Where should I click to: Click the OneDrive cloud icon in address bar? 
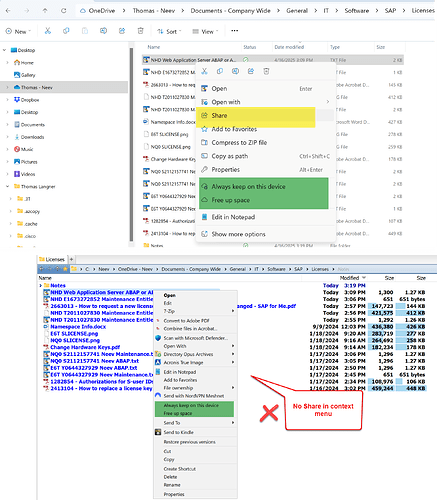(x=83, y=11)
